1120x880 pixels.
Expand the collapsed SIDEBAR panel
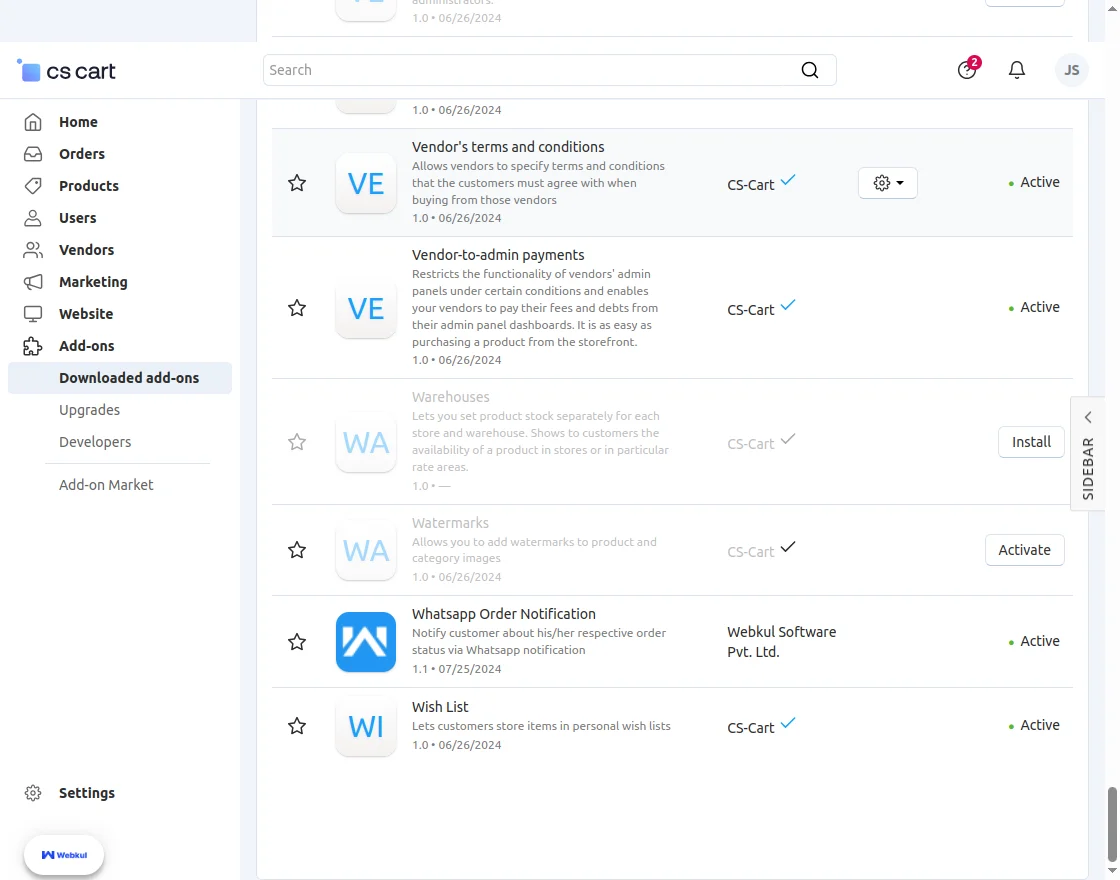1088,455
